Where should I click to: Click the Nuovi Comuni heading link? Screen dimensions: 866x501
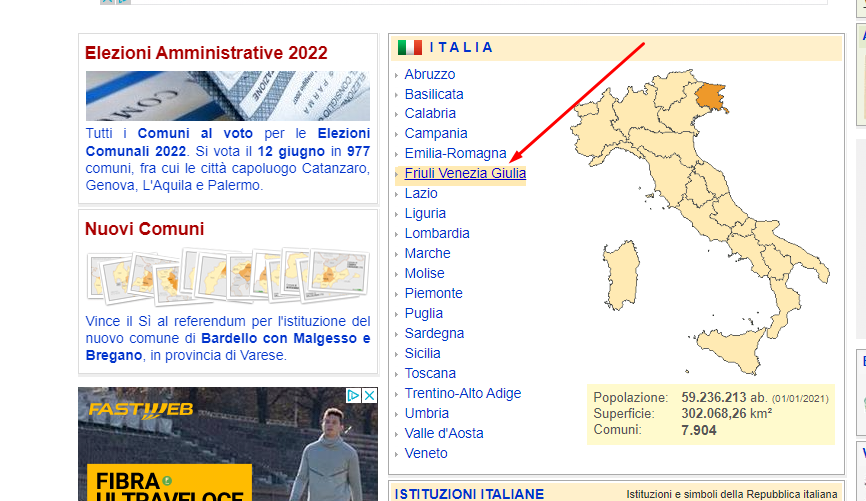(144, 229)
